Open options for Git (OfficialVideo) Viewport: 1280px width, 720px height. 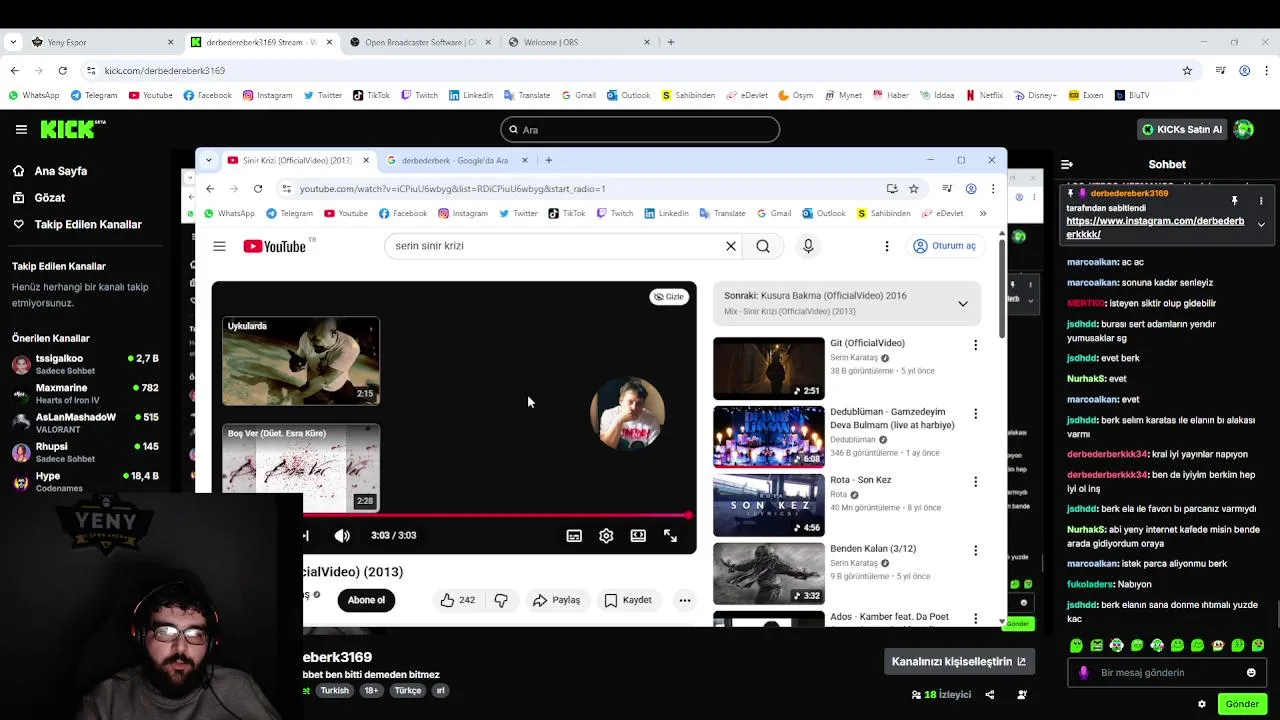[975, 345]
